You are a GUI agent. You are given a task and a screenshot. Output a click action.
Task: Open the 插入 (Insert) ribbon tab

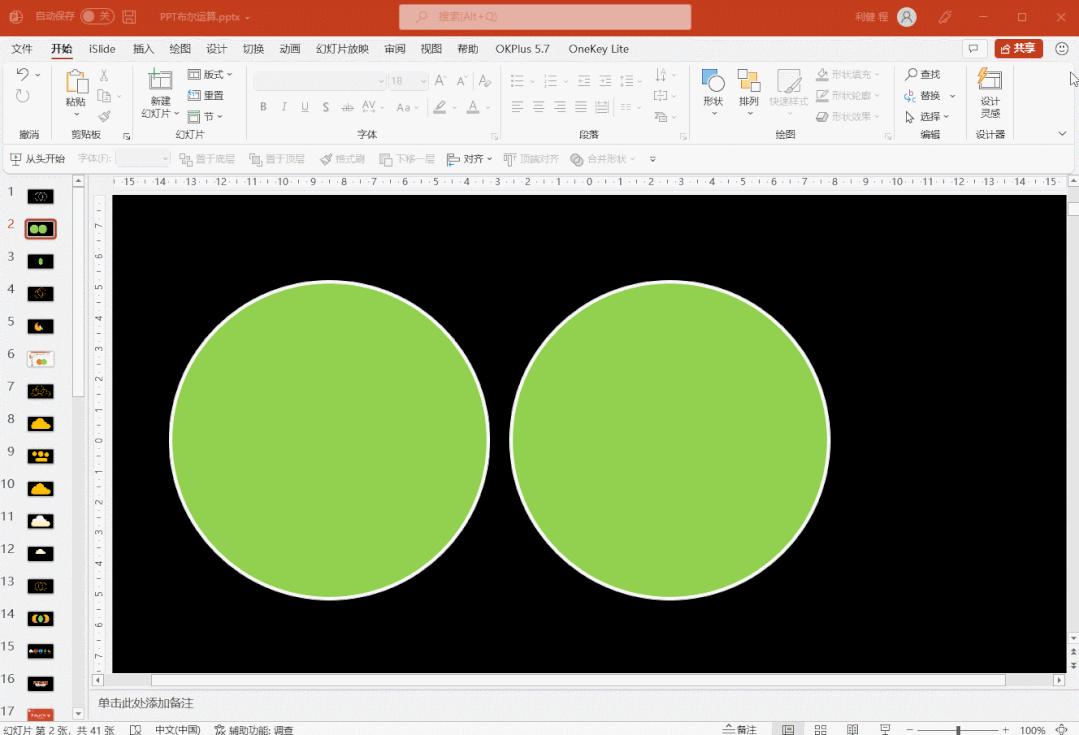tap(144, 49)
